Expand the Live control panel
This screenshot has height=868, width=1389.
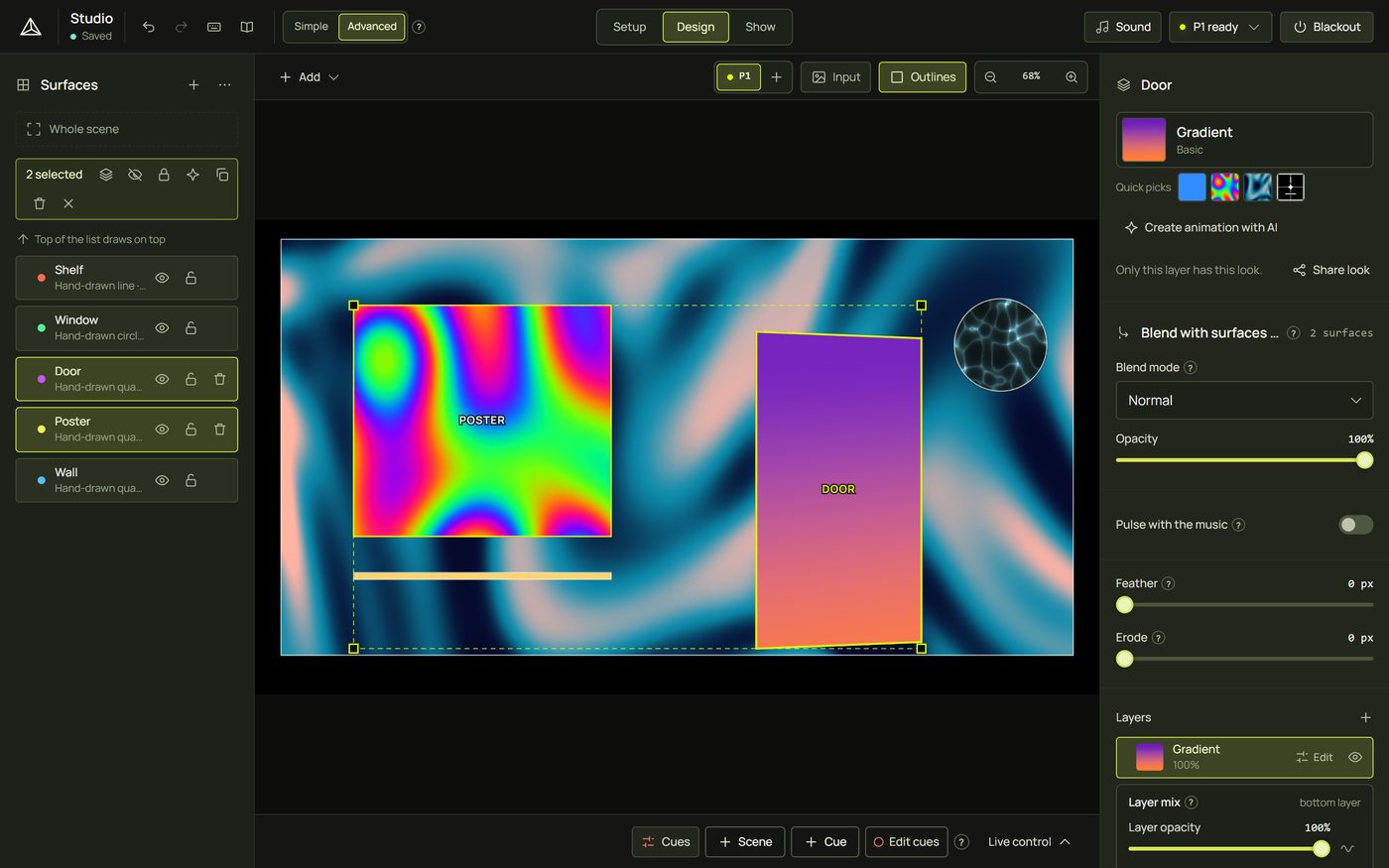[x=1029, y=842]
